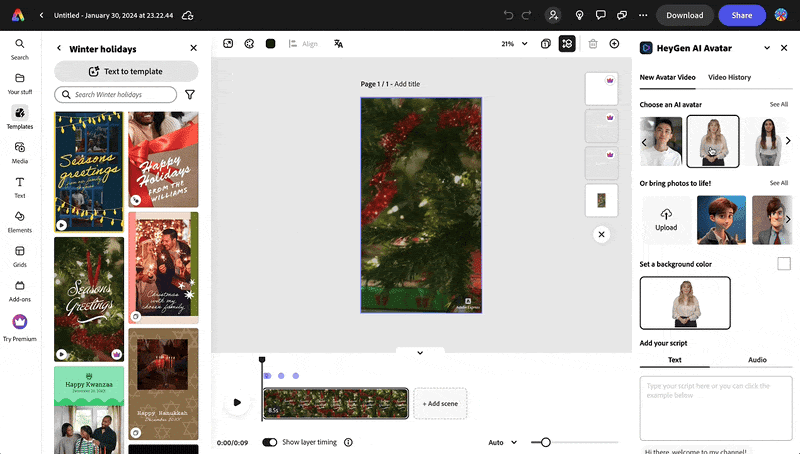Show next photo avatars with right arrow
This screenshot has height=454, width=800.
[x=788, y=219]
